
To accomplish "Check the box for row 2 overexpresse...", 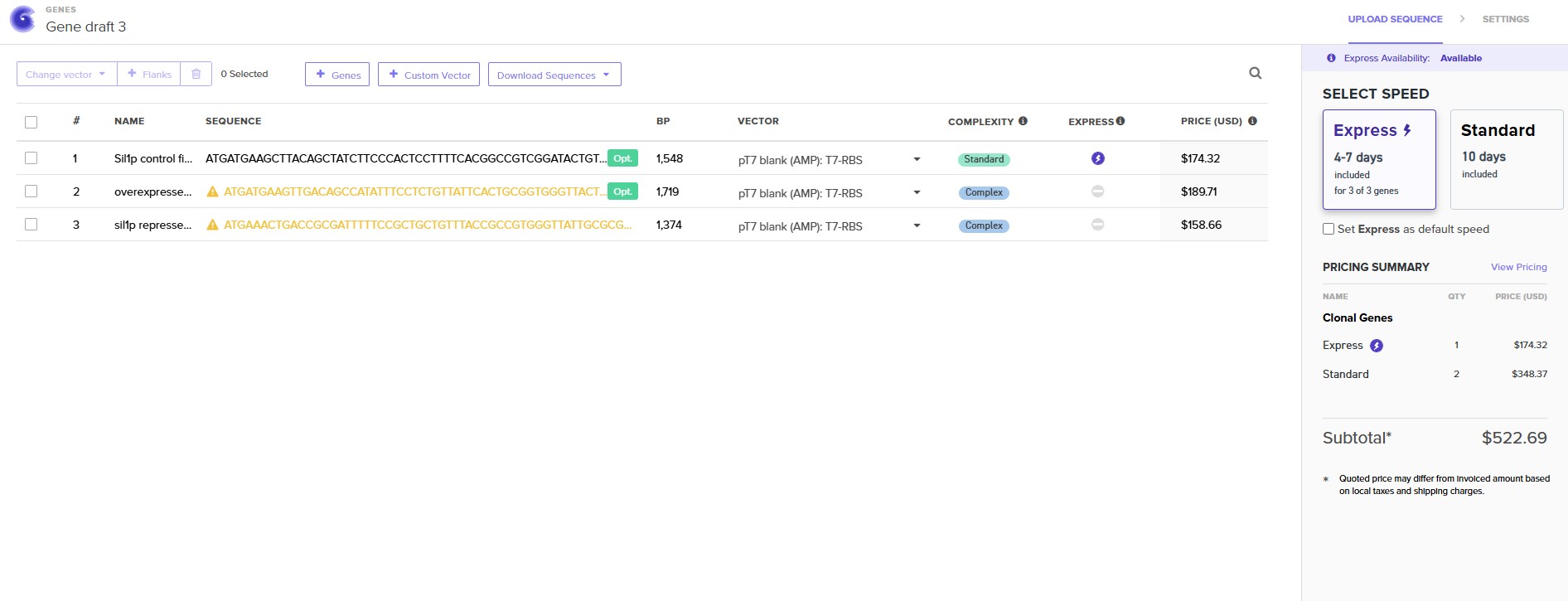I will tap(31, 191).
